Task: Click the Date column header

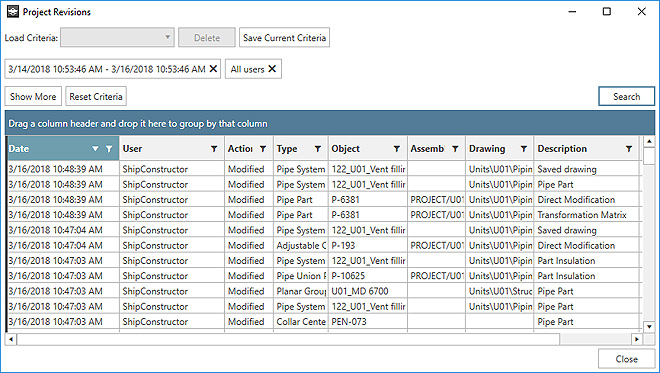Action: point(63,149)
